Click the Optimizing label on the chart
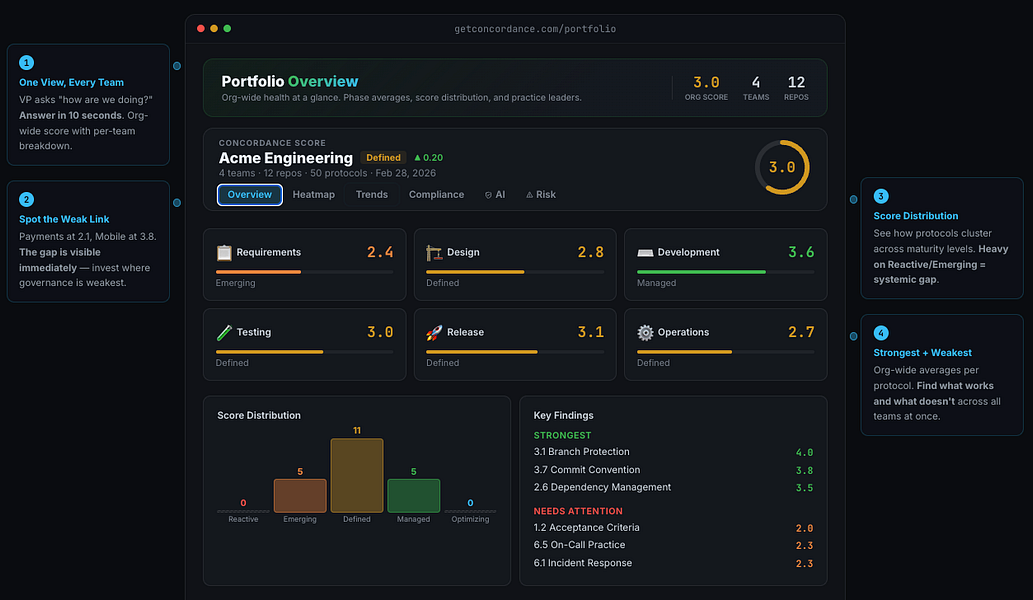The image size is (1033, 600). (x=470, y=519)
